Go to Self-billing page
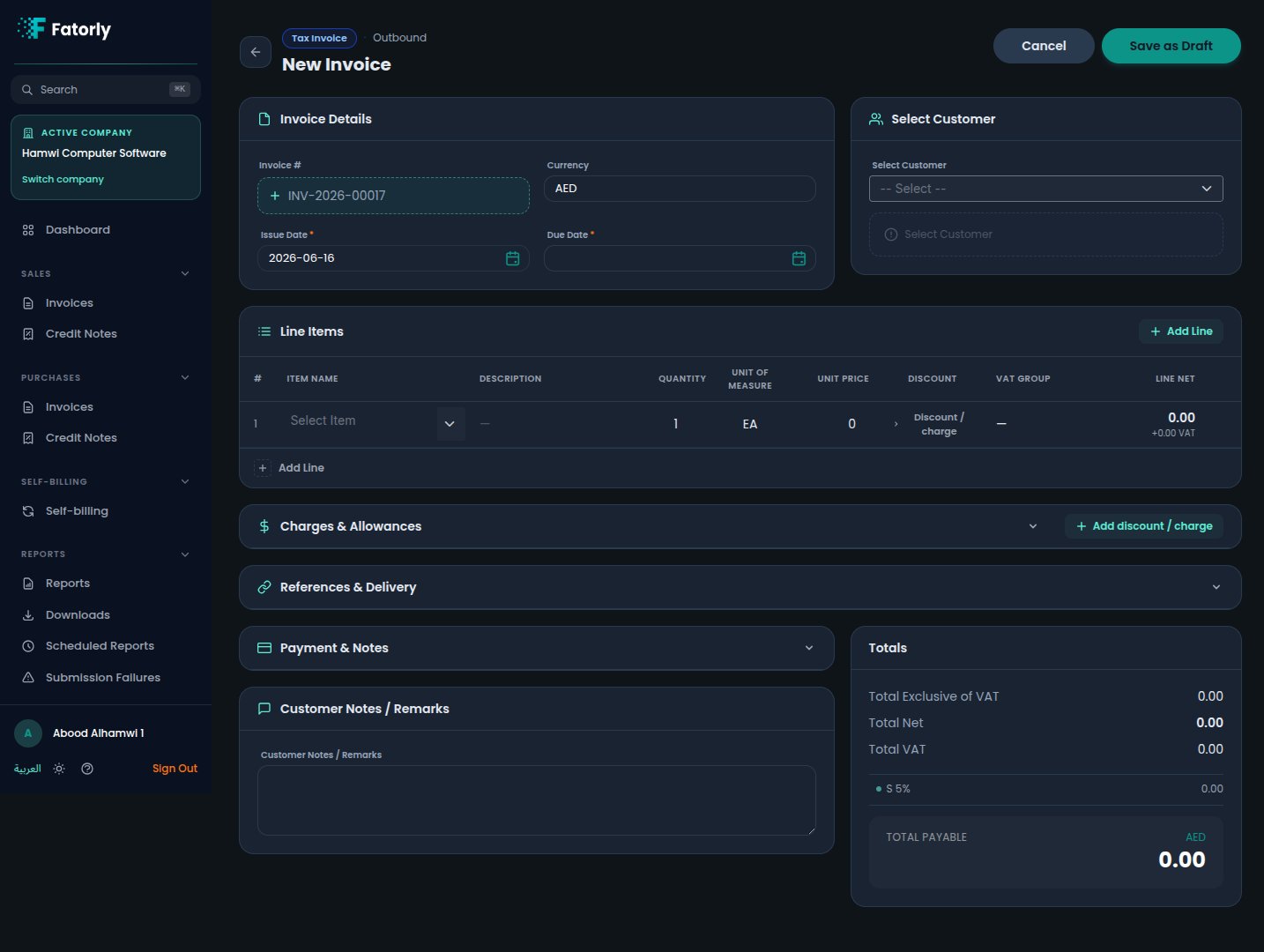 pos(106,511)
